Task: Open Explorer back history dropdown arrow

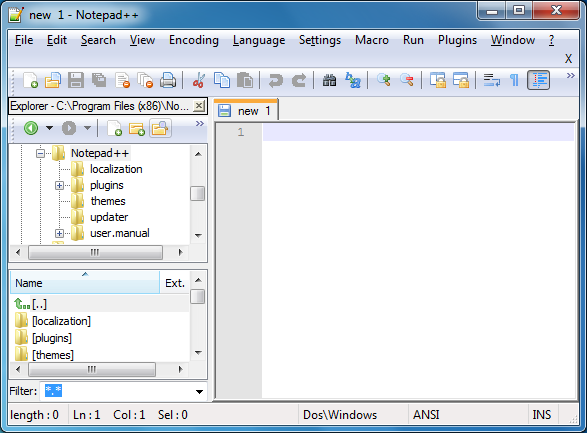Action: 49,128
